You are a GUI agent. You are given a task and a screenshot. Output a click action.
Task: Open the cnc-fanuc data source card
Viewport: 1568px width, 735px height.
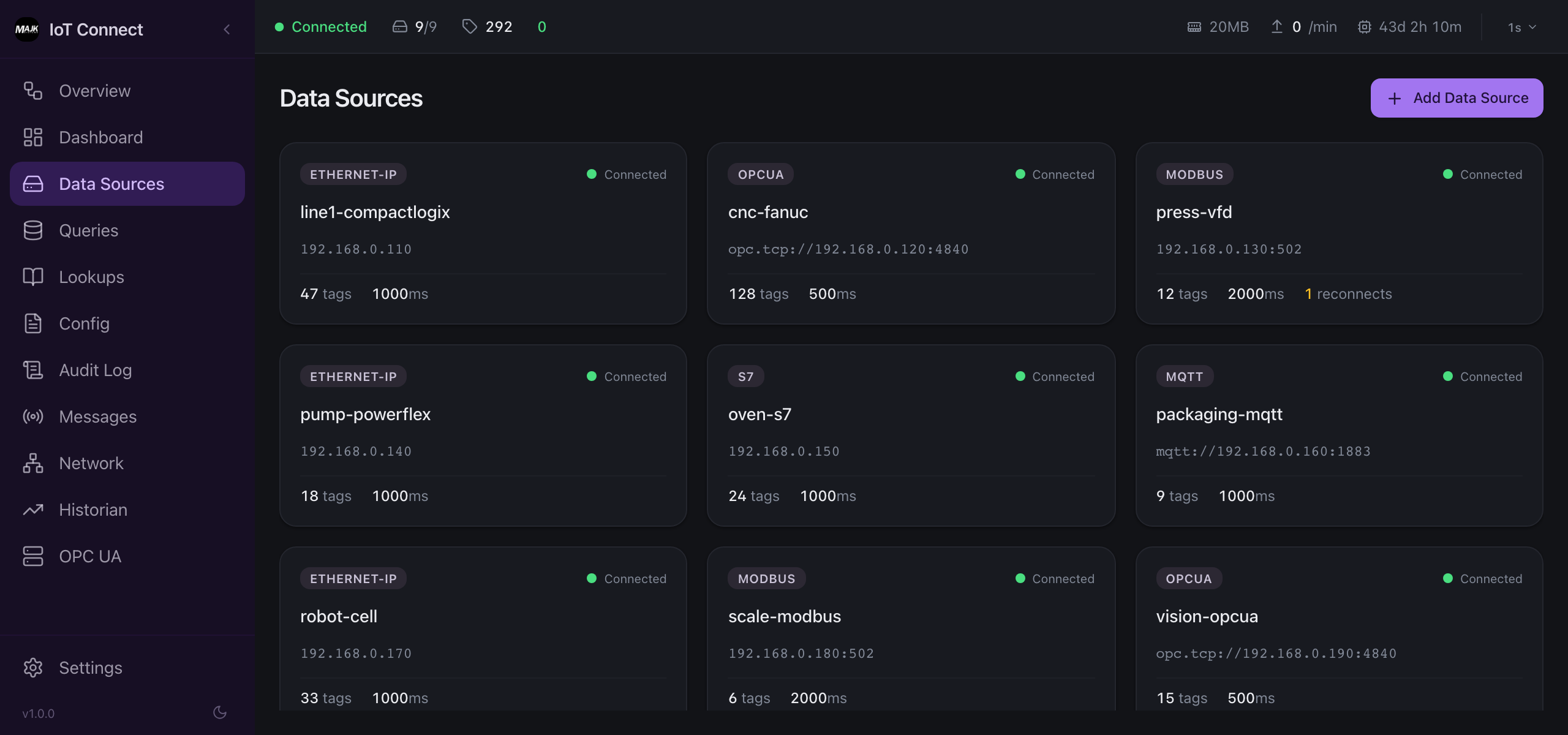pos(911,233)
